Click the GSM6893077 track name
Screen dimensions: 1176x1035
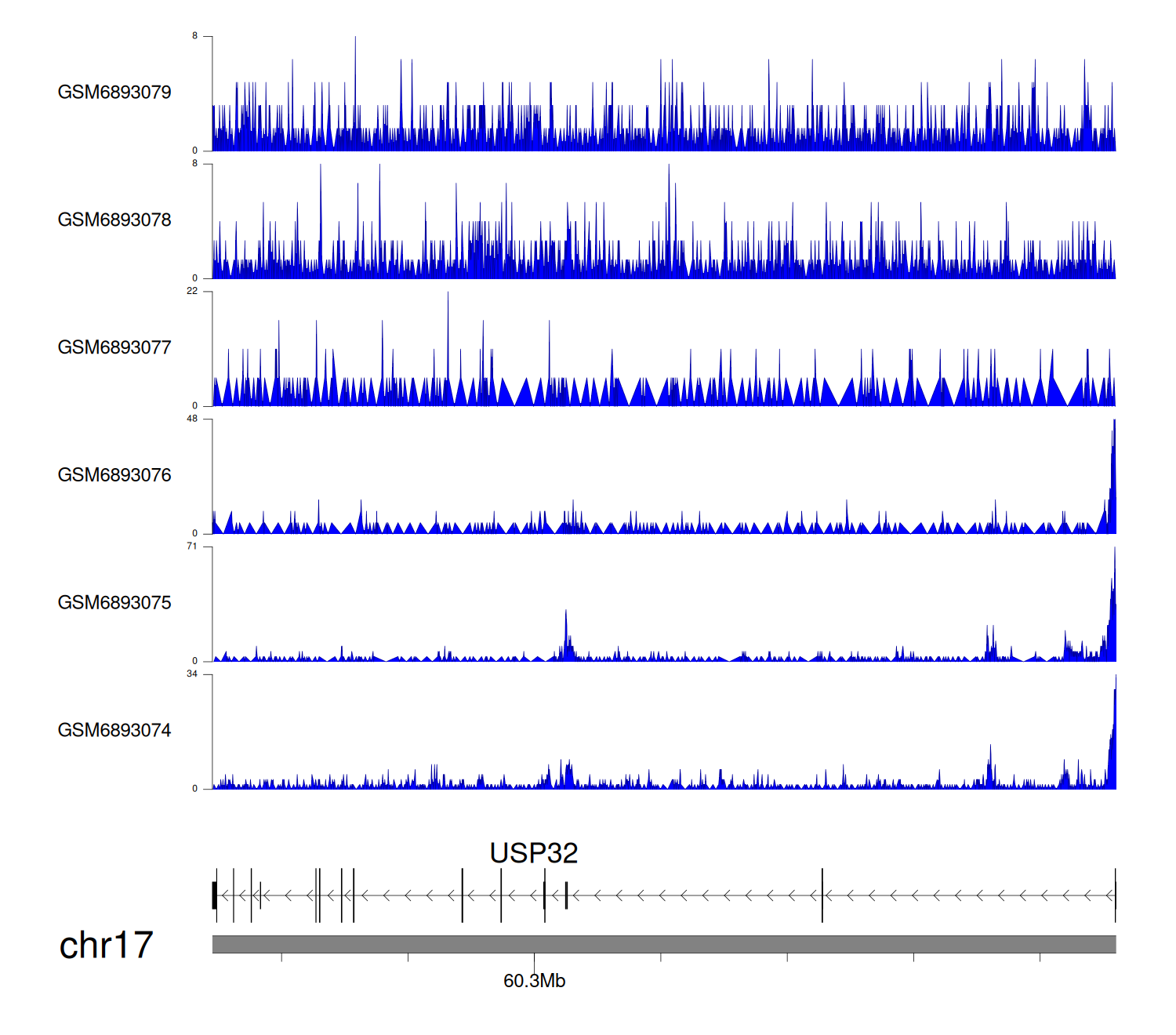coord(114,348)
